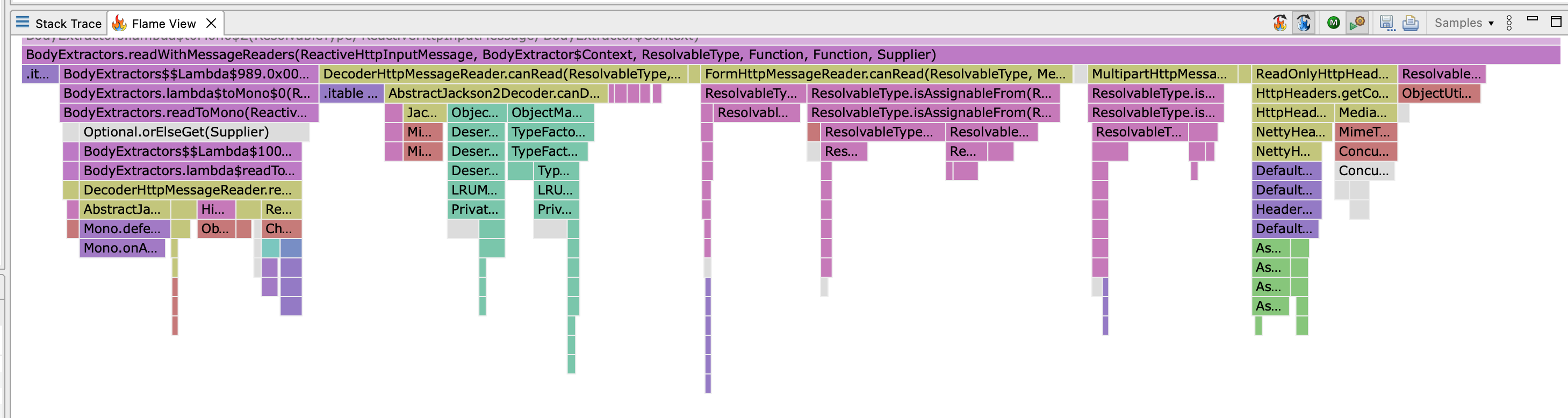Toggle the blue icicle graph icon
This screenshot has width=1568, height=418.
pyautogui.click(x=1303, y=23)
